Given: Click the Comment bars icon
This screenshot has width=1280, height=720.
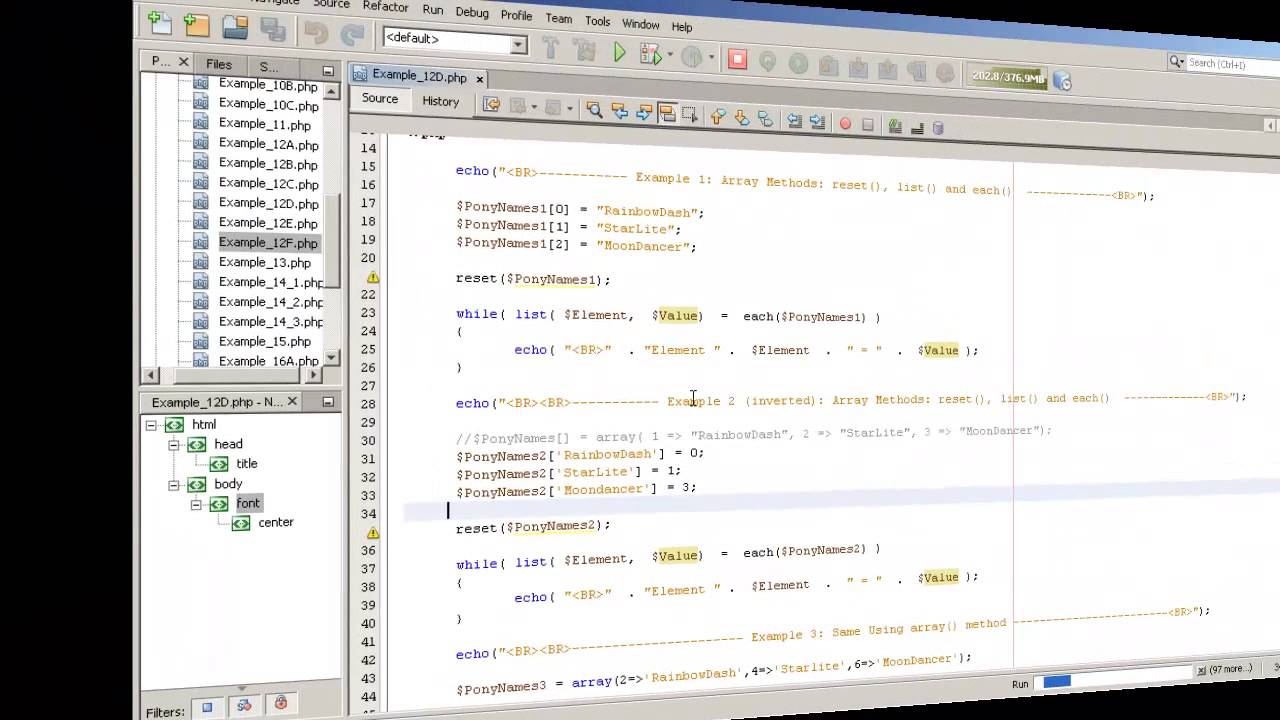Looking at the screenshot, I should 917,128.
